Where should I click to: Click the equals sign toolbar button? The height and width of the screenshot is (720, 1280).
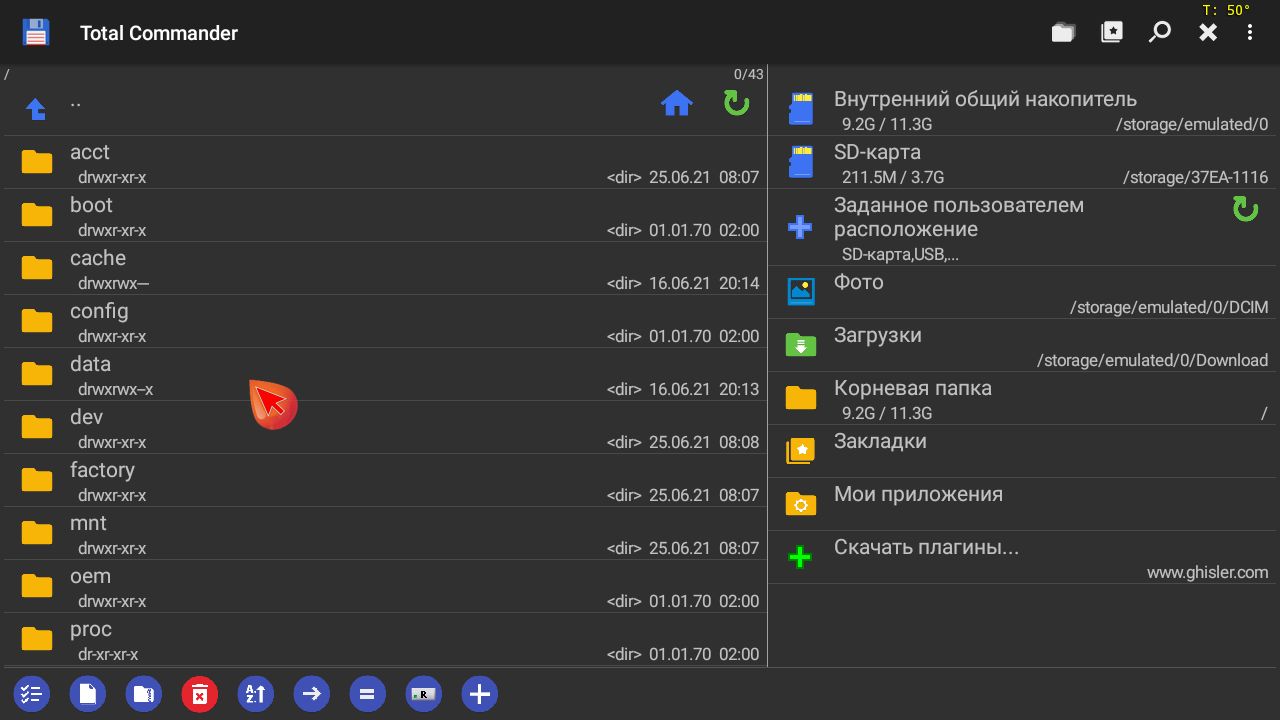[367, 694]
